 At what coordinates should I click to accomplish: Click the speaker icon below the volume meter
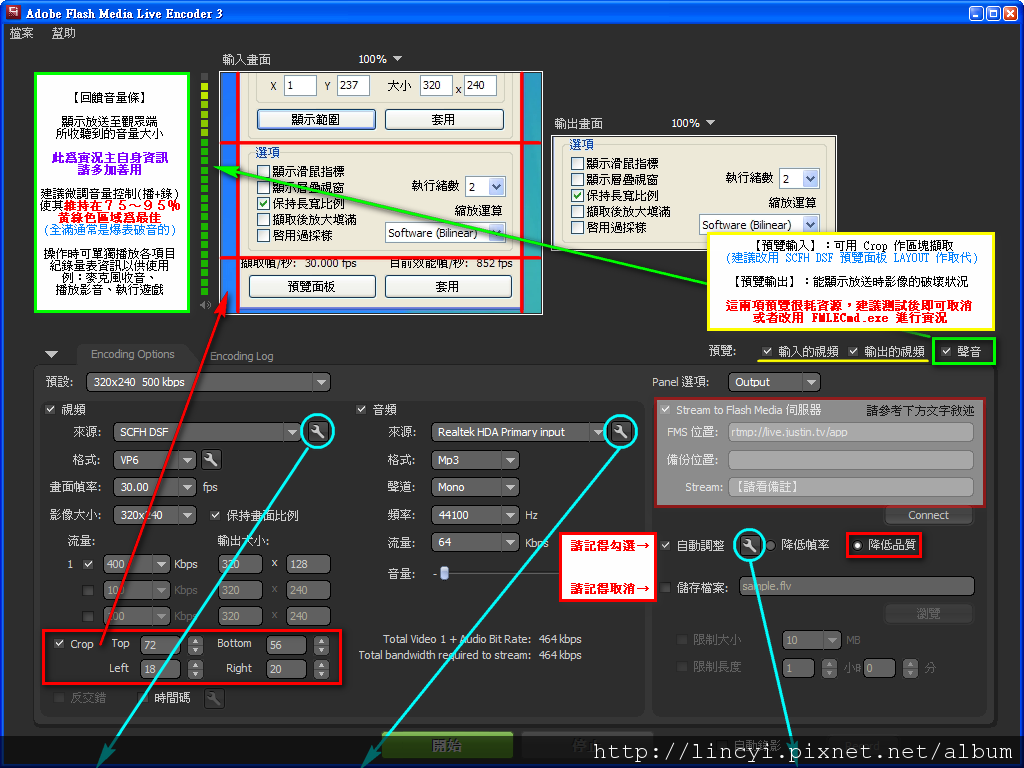pyautogui.click(x=205, y=305)
